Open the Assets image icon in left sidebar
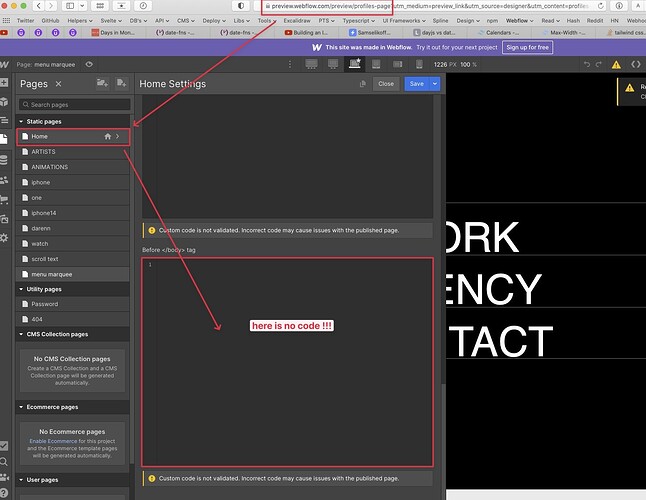Screen dimensions: 646x500 (x=4, y=219)
